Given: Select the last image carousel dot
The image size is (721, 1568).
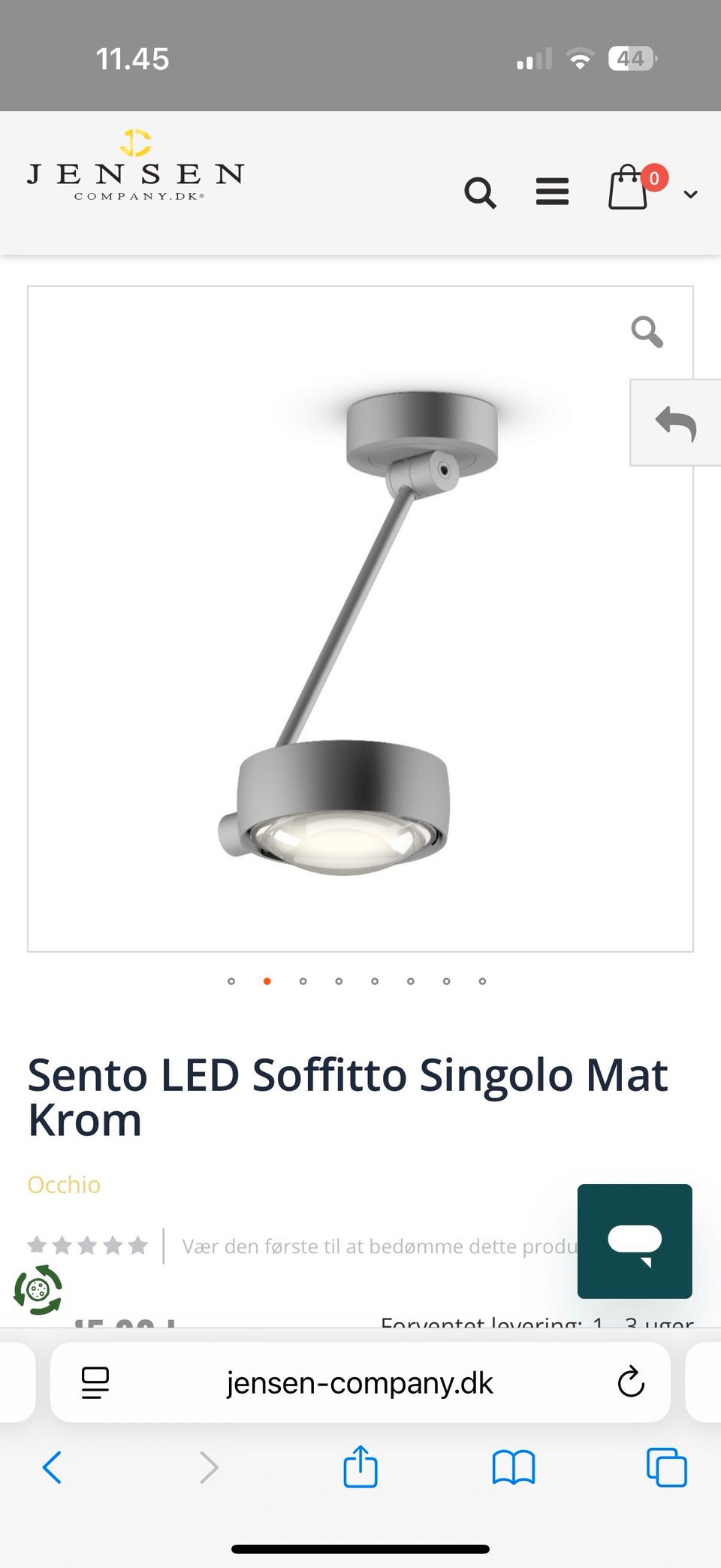Looking at the screenshot, I should (482, 981).
